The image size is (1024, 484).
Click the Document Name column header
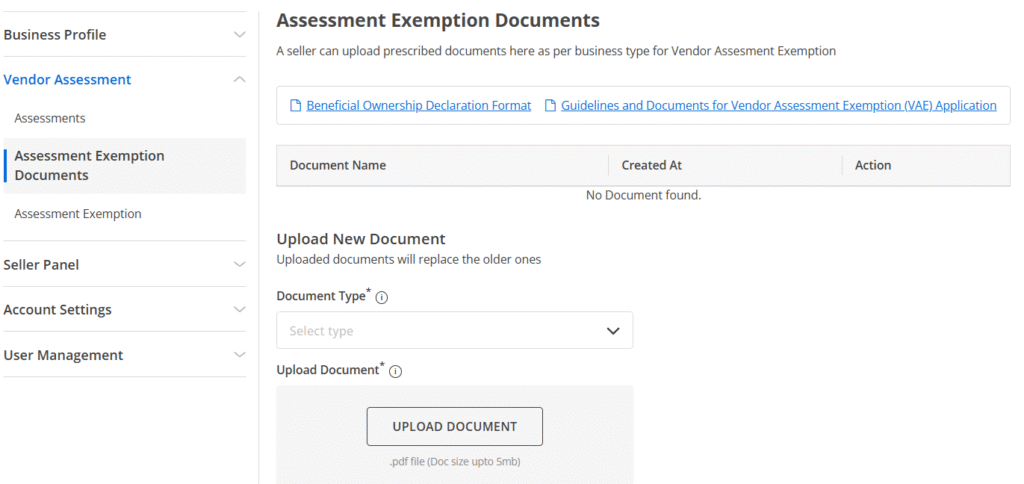click(337, 165)
